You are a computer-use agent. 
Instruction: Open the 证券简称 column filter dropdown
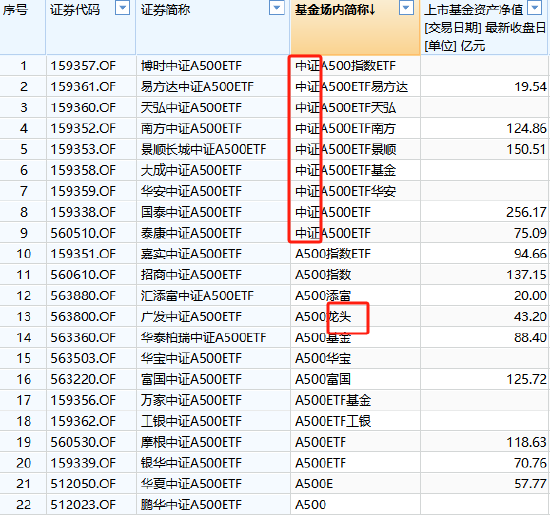[276, 7]
